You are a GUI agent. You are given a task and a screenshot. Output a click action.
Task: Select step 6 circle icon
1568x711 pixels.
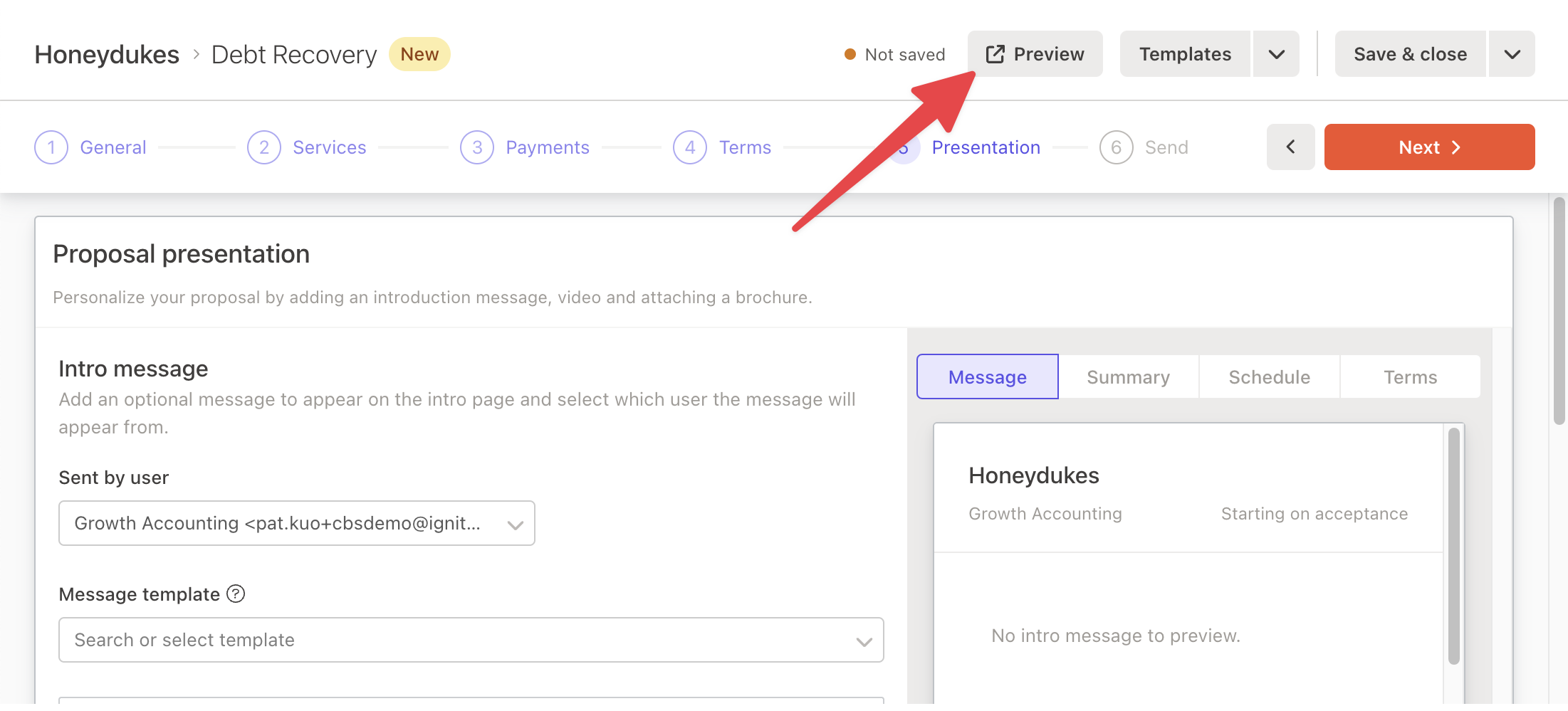(x=1116, y=147)
